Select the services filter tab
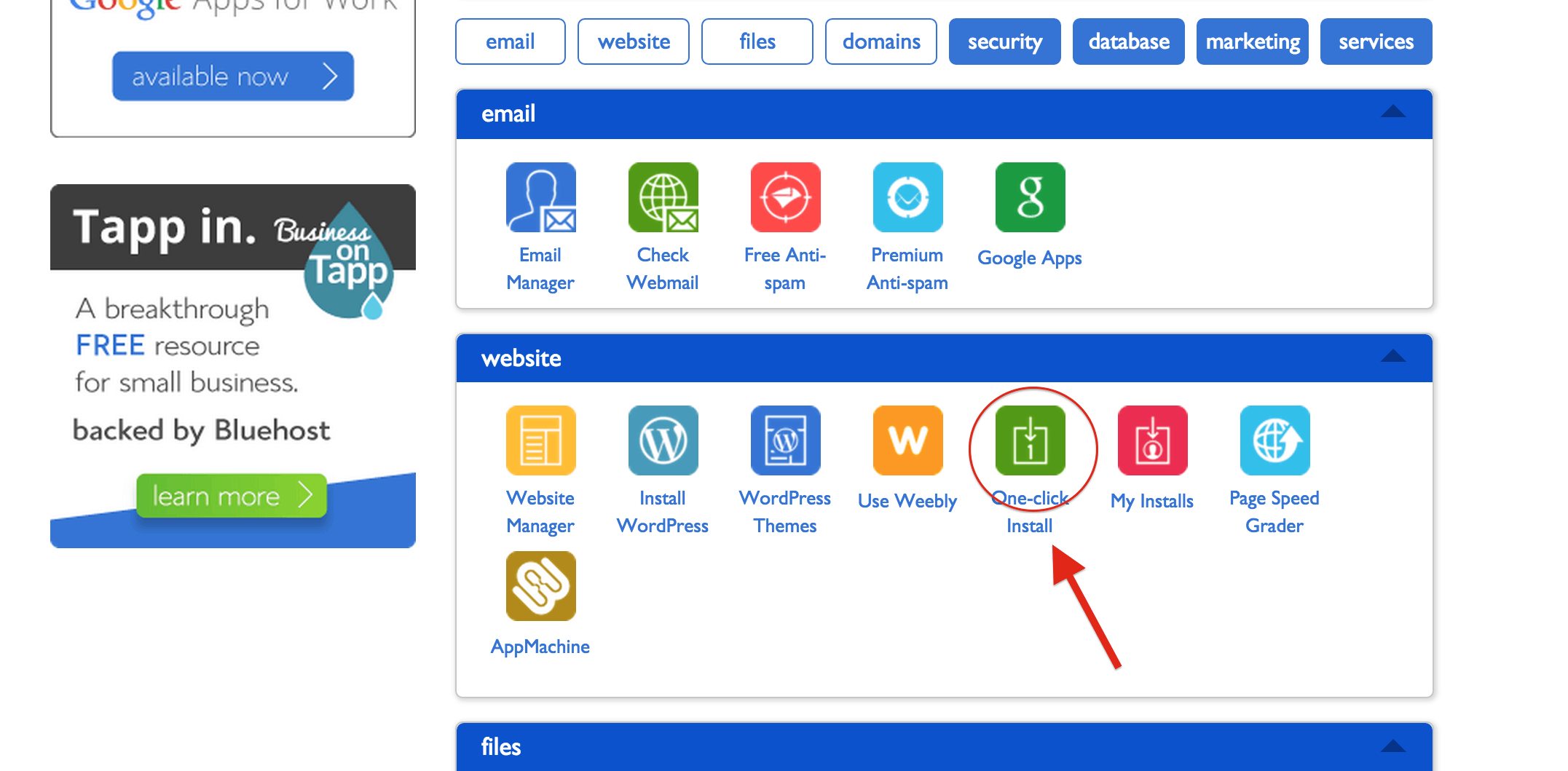Image resolution: width=1568 pixels, height=771 pixels. pyautogui.click(x=1376, y=41)
